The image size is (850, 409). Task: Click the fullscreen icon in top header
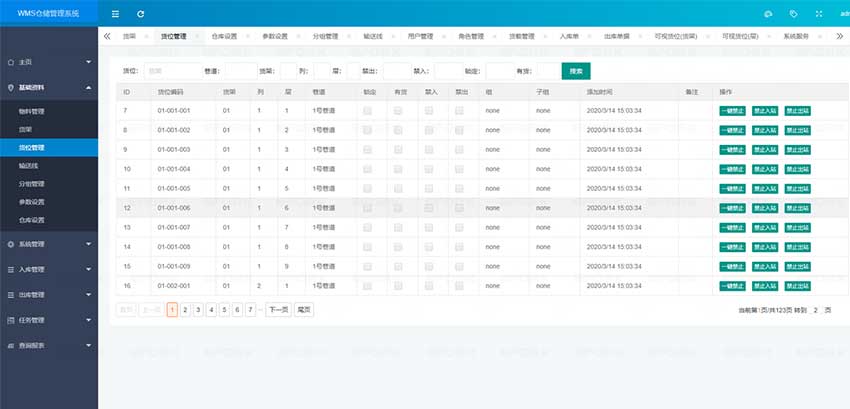click(x=819, y=14)
